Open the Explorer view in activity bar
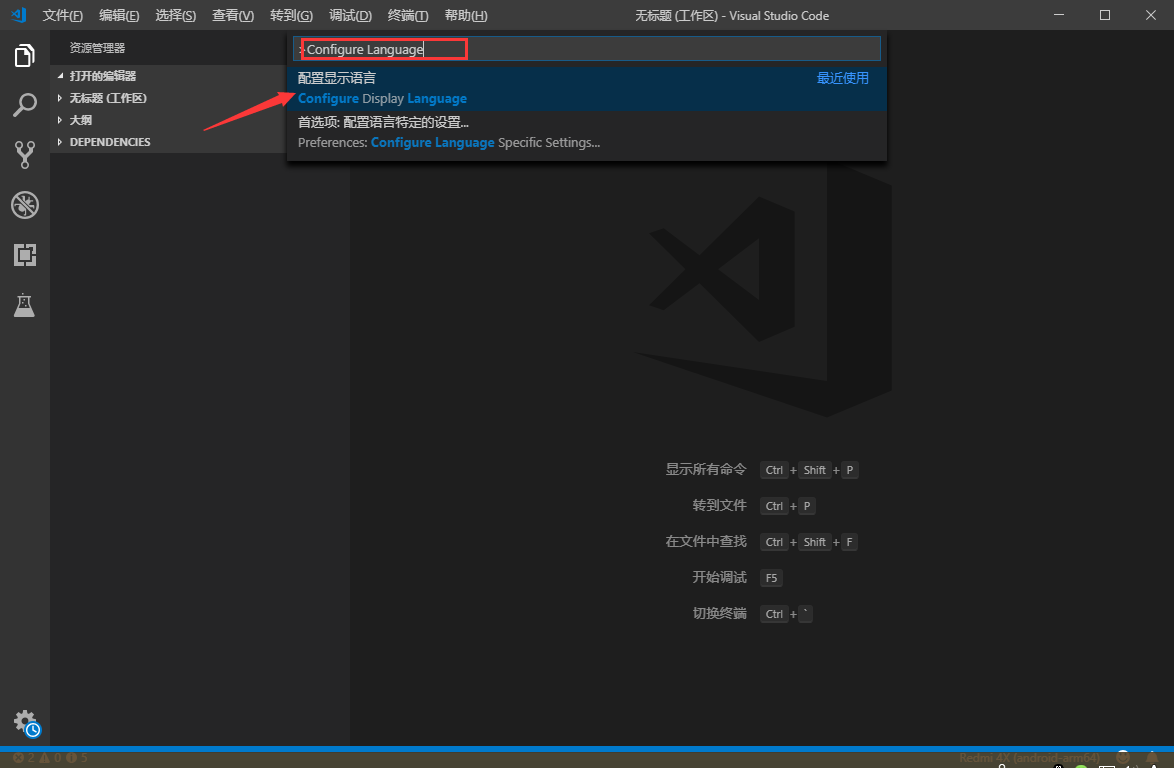1174x768 pixels. click(x=25, y=55)
